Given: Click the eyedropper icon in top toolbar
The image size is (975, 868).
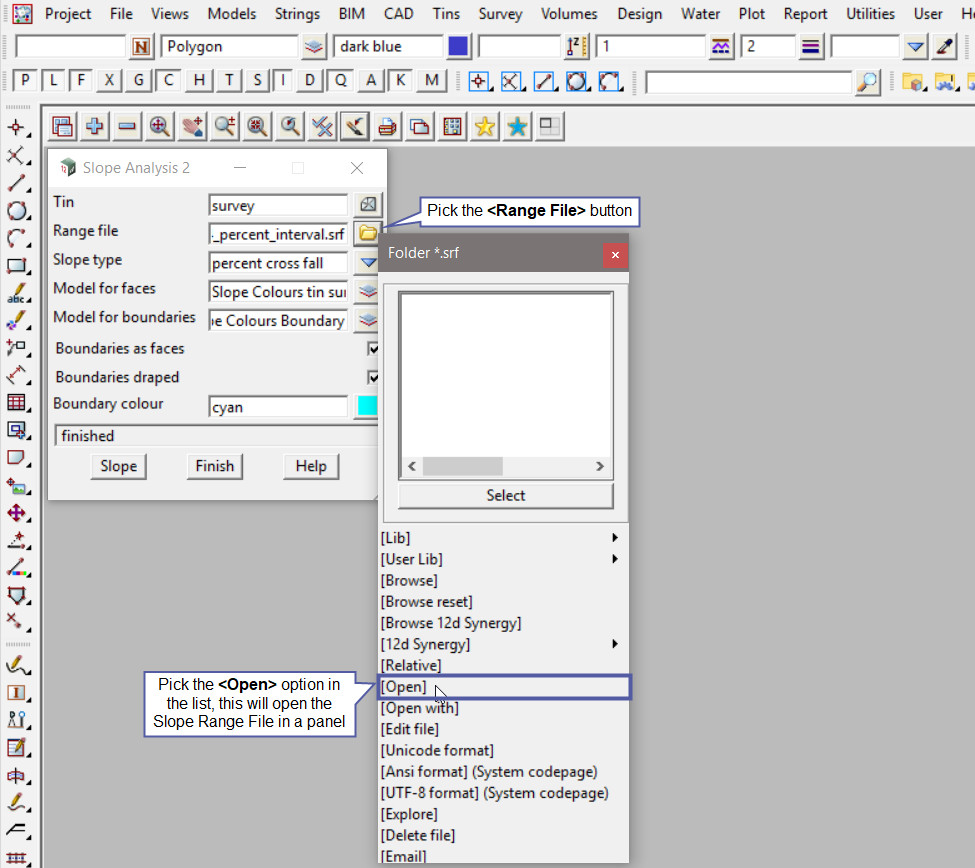Looking at the screenshot, I should tap(944, 47).
